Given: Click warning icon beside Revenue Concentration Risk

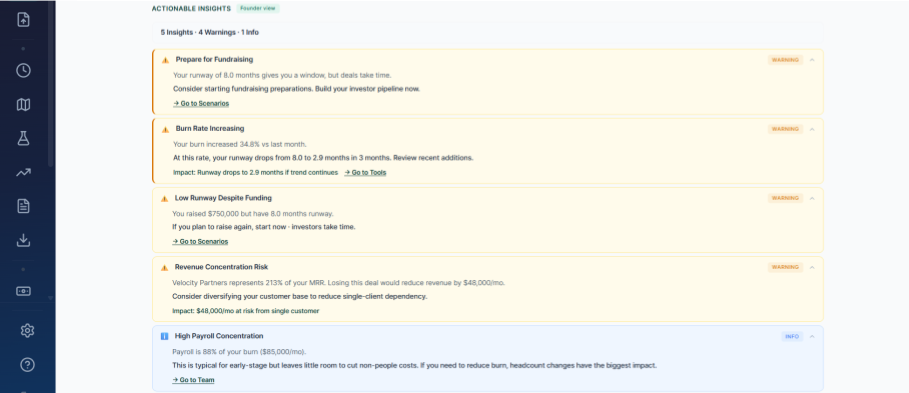Looking at the screenshot, I should pyautogui.click(x=165, y=268).
